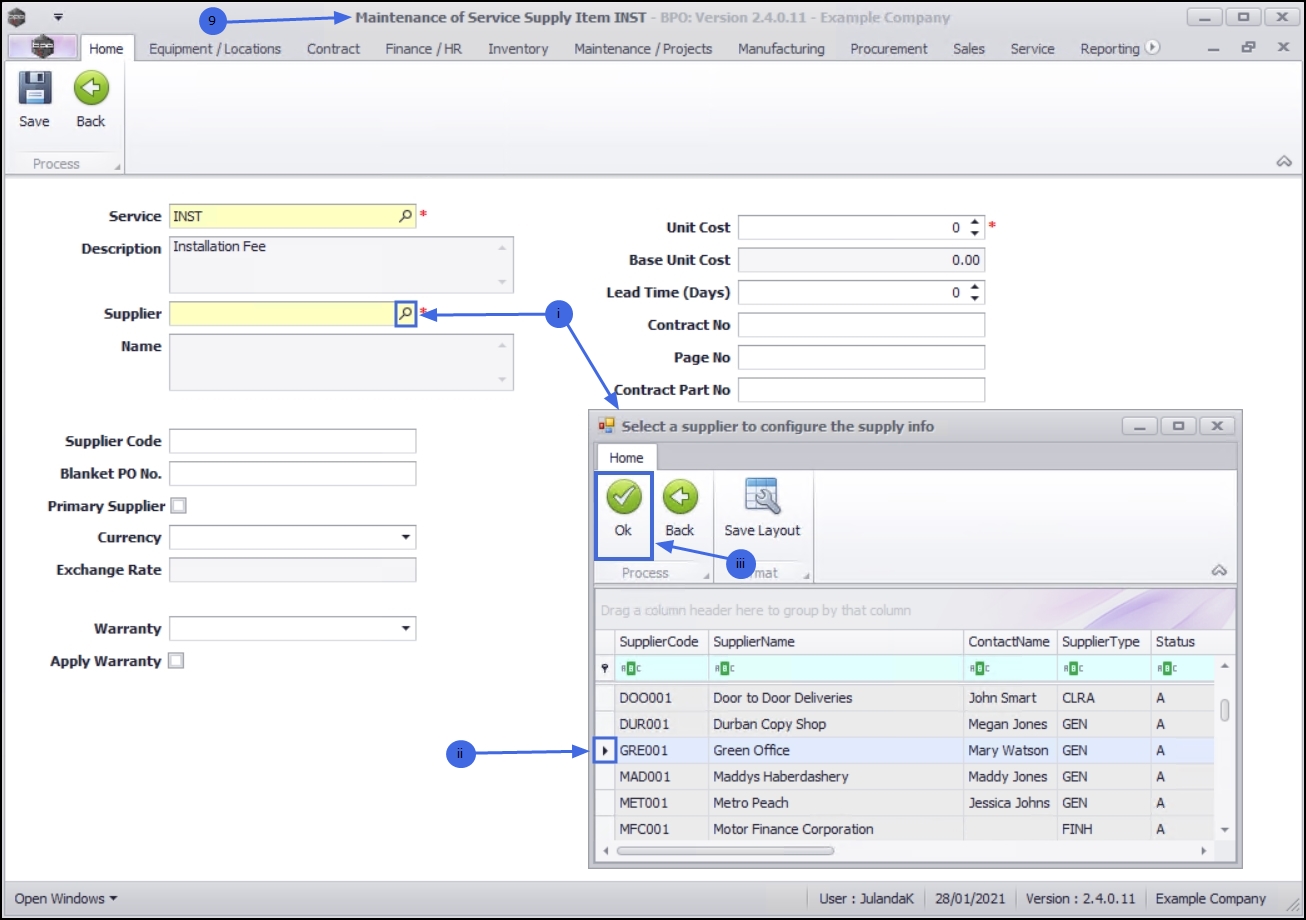Sort by the SupplierCode column header
The height and width of the screenshot is (920, 1306).
click(x=662, y=642)
